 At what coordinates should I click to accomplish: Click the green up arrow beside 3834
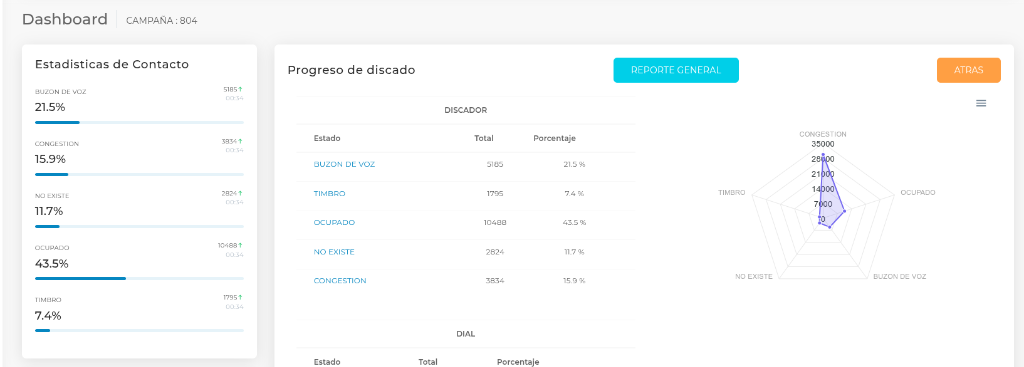coord(240,141)
